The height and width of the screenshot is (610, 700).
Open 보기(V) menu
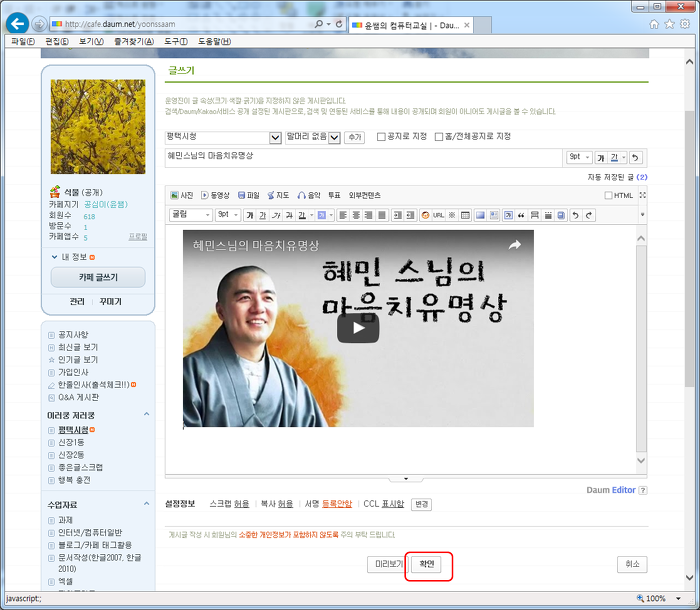91,42
